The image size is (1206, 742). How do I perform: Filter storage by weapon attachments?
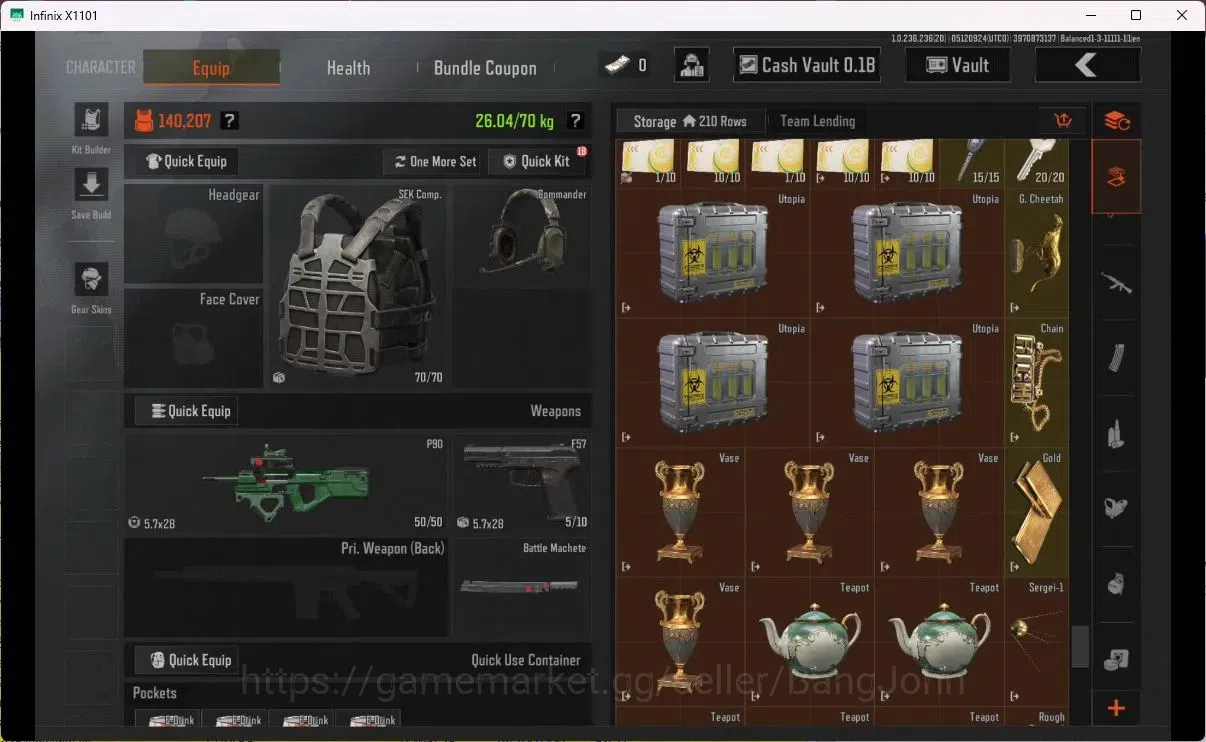click(x=1117, y=508)
